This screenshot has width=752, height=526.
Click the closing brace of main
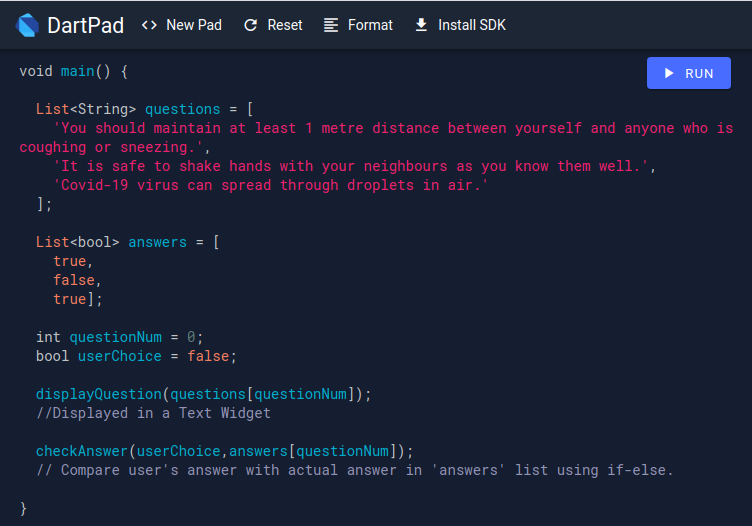(23, 508)
